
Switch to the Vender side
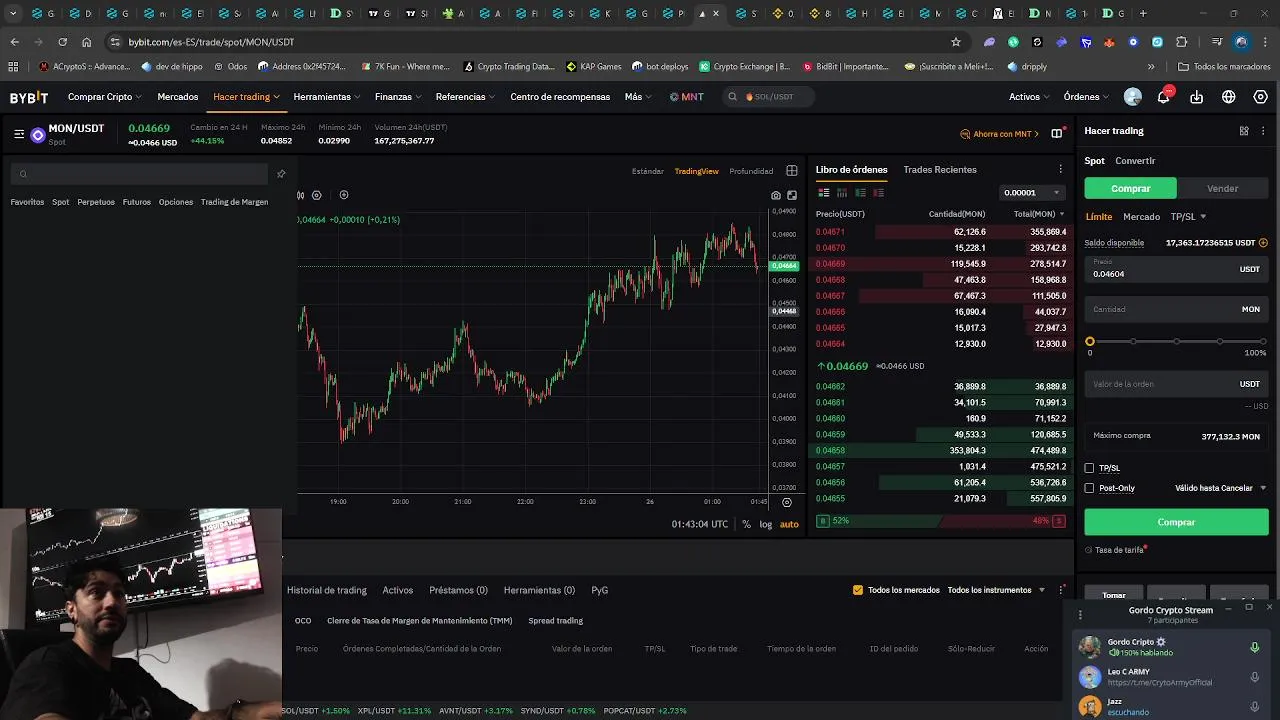1222,188
